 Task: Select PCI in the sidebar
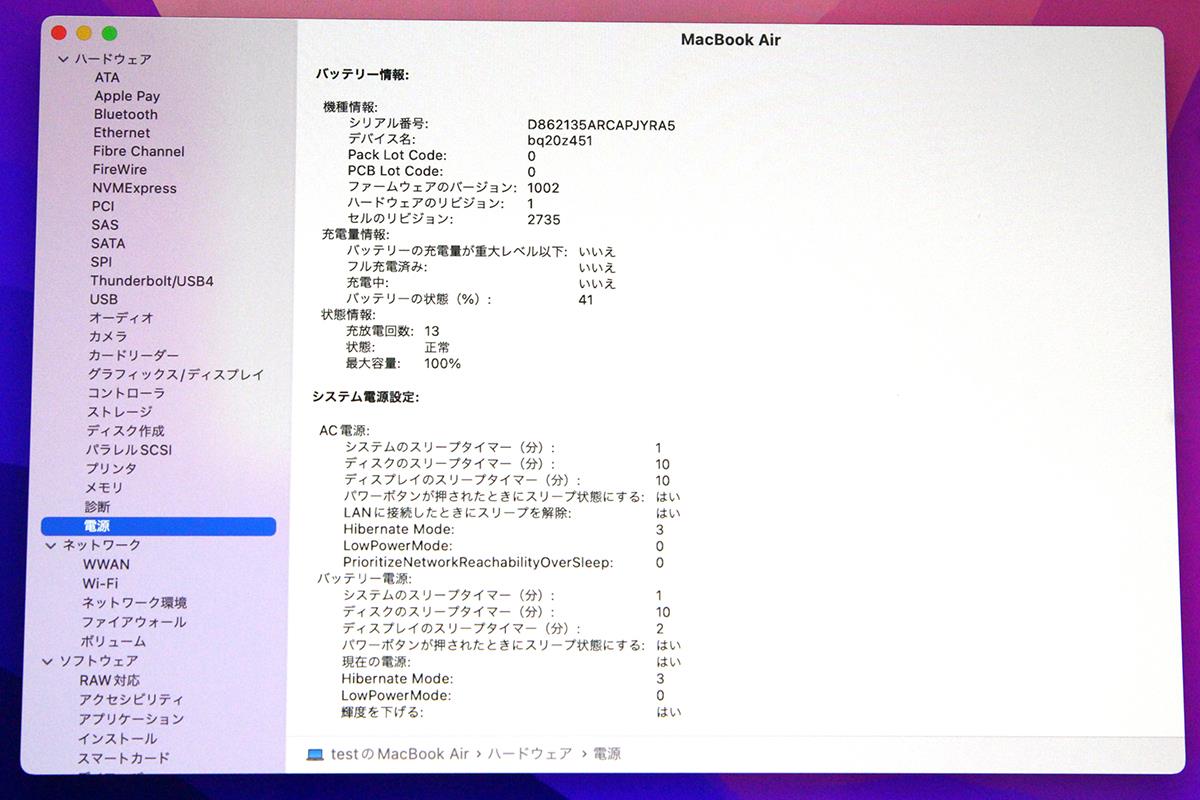[x=103, y=206]
